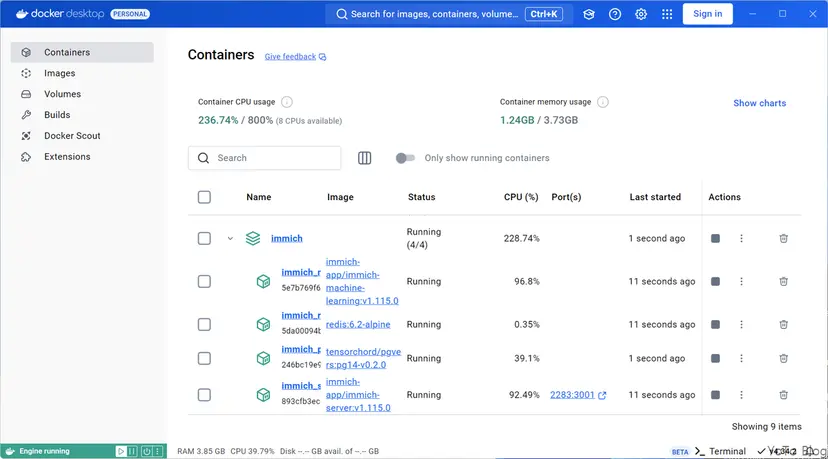Image resolution: width=828 pixels, height=459 pixels.
Task: Click the info icon beside Container CPU usage
Action: pos(287,102)
